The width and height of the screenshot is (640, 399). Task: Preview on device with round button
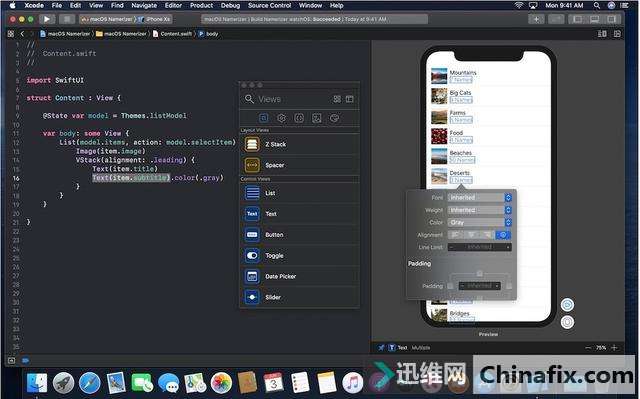567,322
